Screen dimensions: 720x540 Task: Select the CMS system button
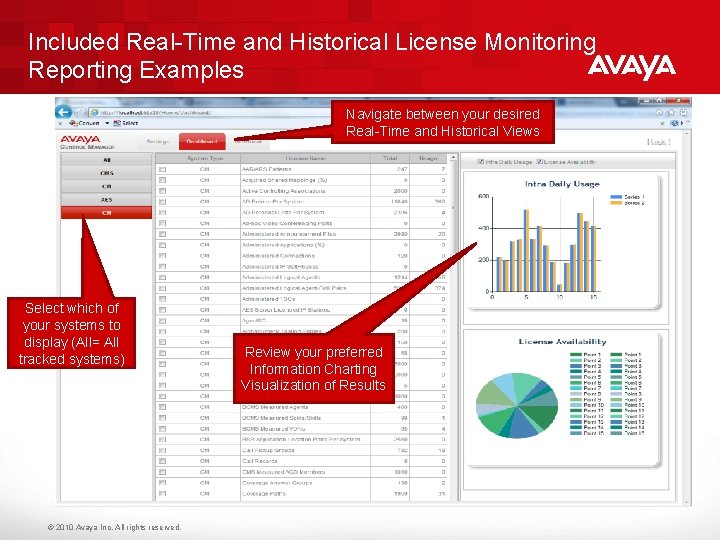107,173
